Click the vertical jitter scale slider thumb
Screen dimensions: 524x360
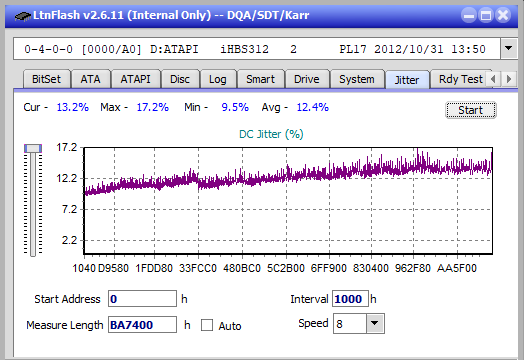tap(33, 148)
